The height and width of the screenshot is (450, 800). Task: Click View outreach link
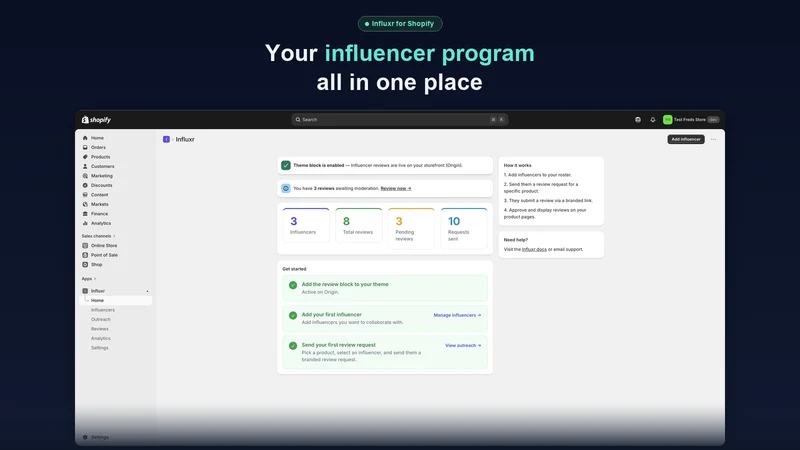[x=463, y=345]
